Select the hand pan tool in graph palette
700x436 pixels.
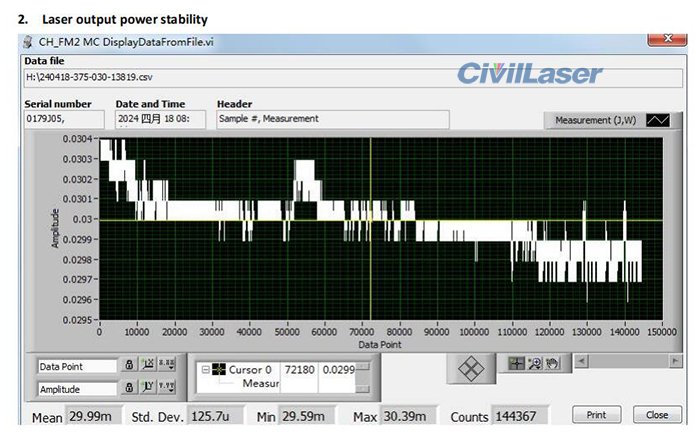[x=550, y=363]
